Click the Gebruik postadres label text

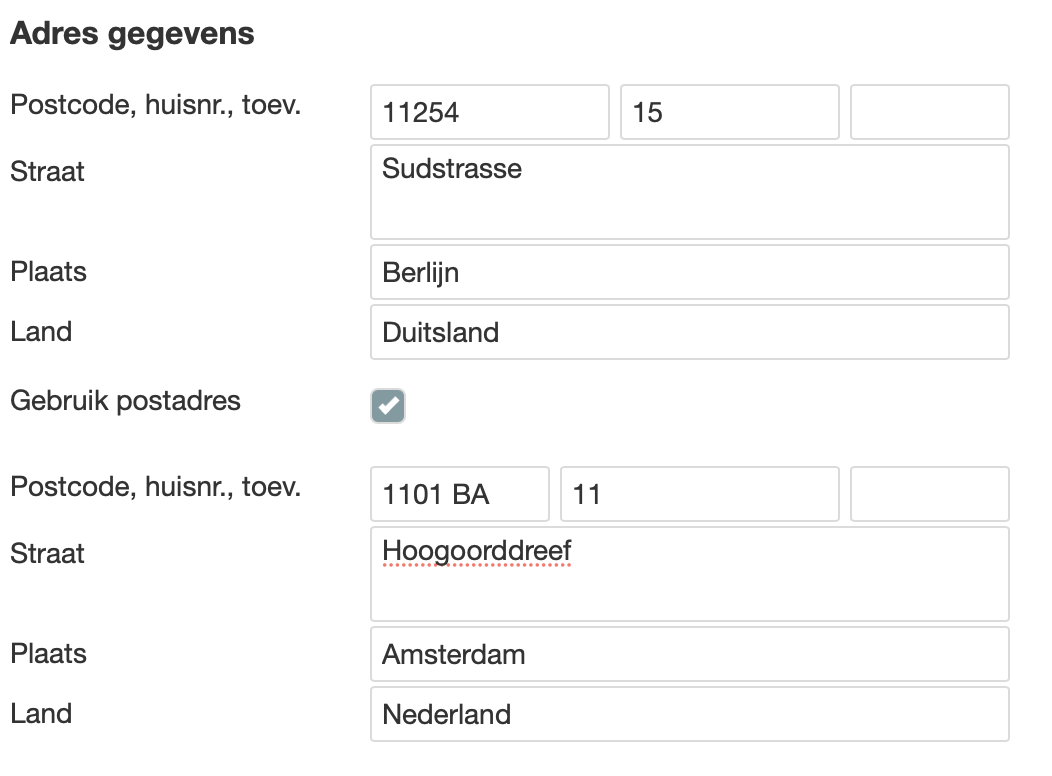(125, 401)
